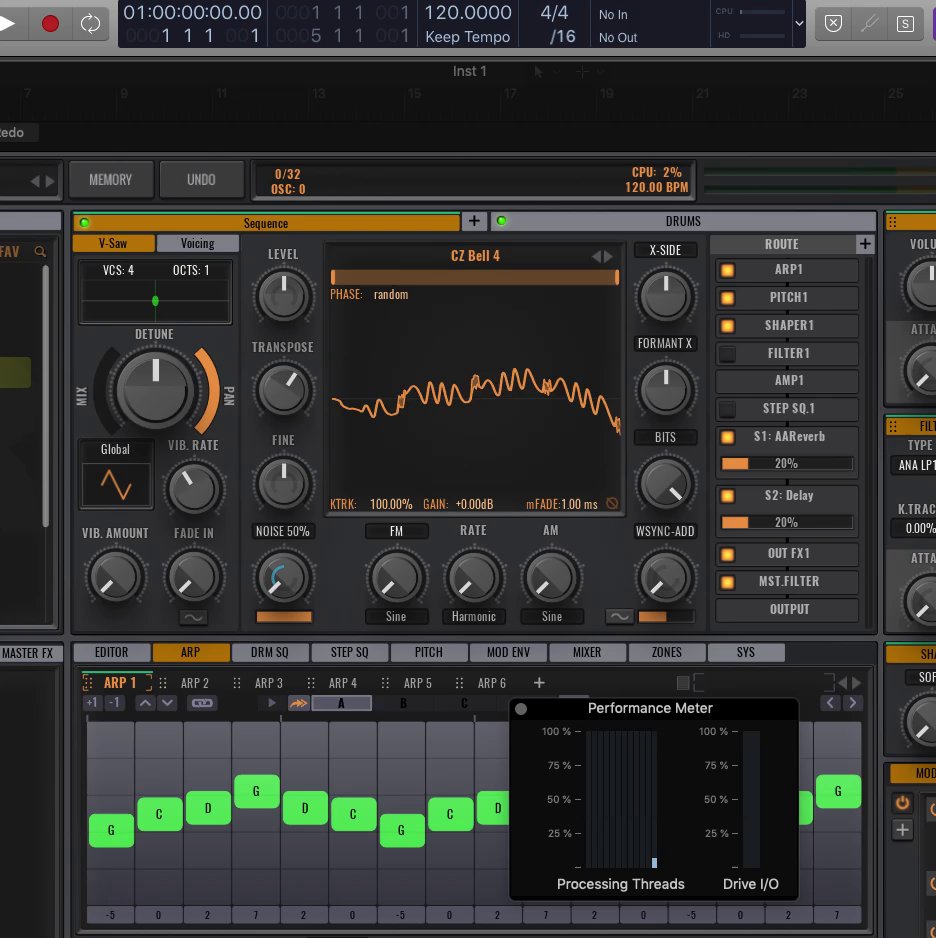Viewport: 936px width, 938px height.
Task: Disable the ARP1 routing LED toggle
Action: (728, 270)
